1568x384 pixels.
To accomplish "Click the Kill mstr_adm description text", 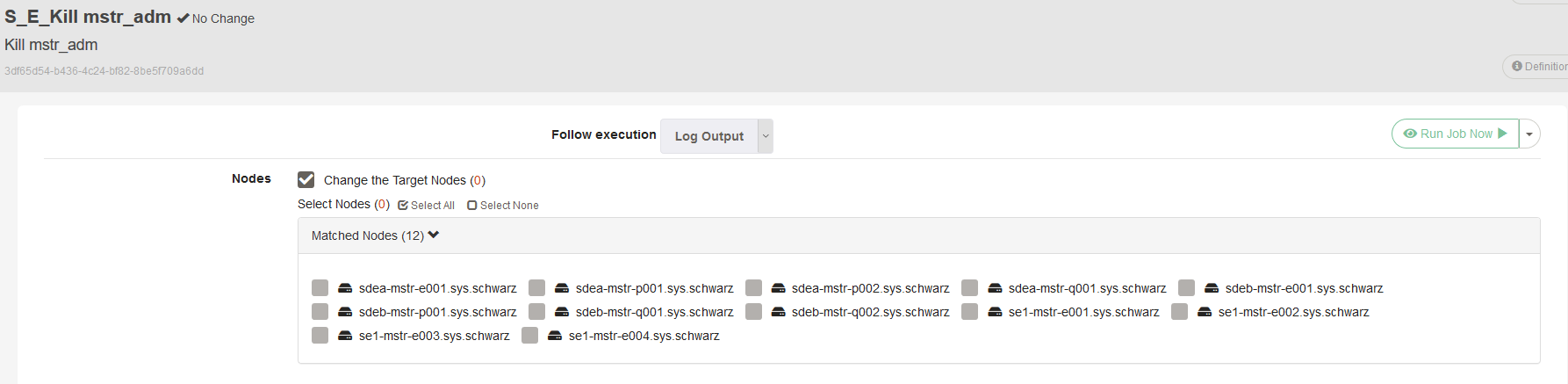I will pyautogui.click(x=51, y=45).
